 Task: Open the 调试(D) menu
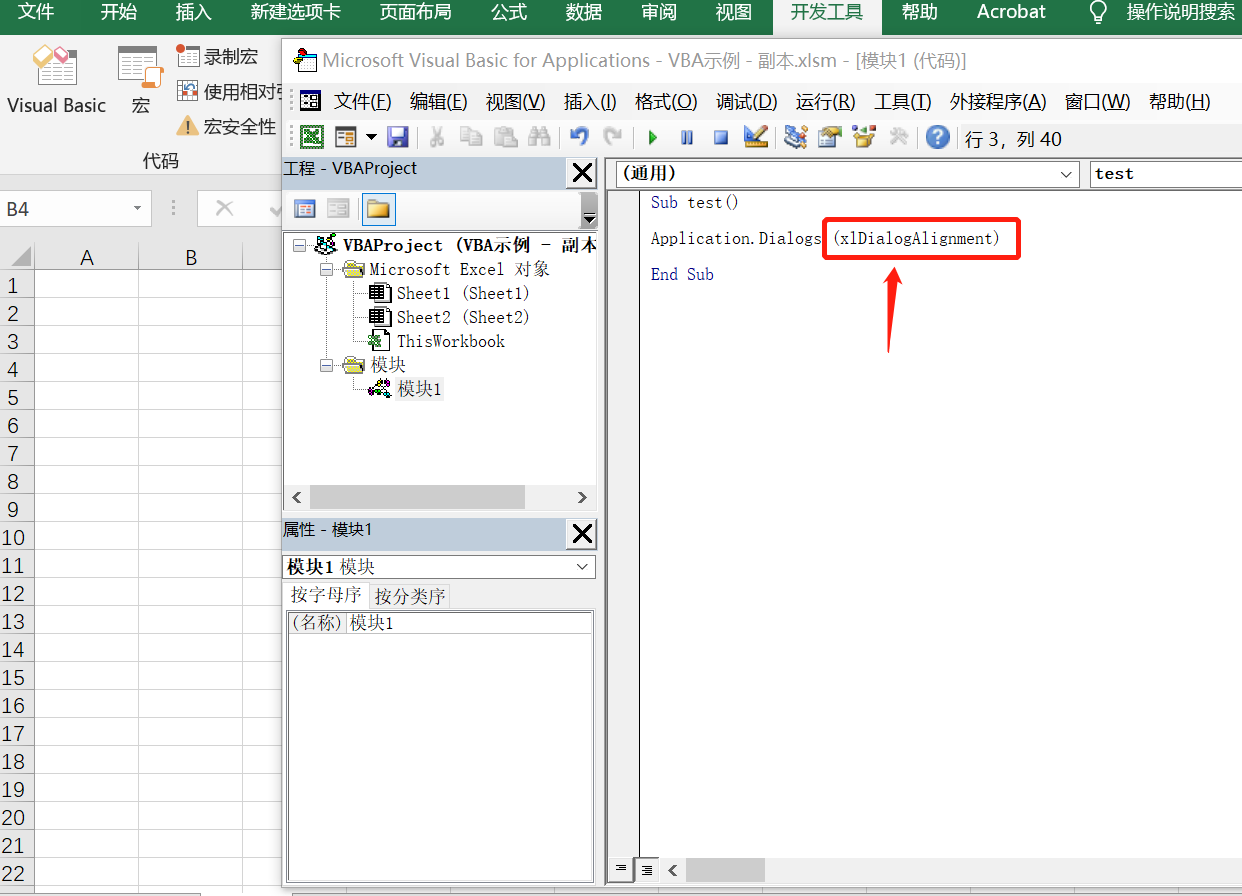746,102
